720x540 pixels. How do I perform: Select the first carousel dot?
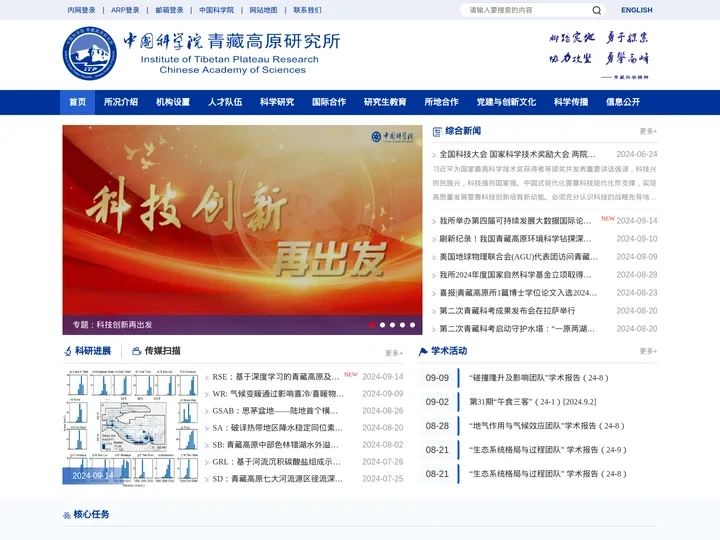(x=372, y=325)
